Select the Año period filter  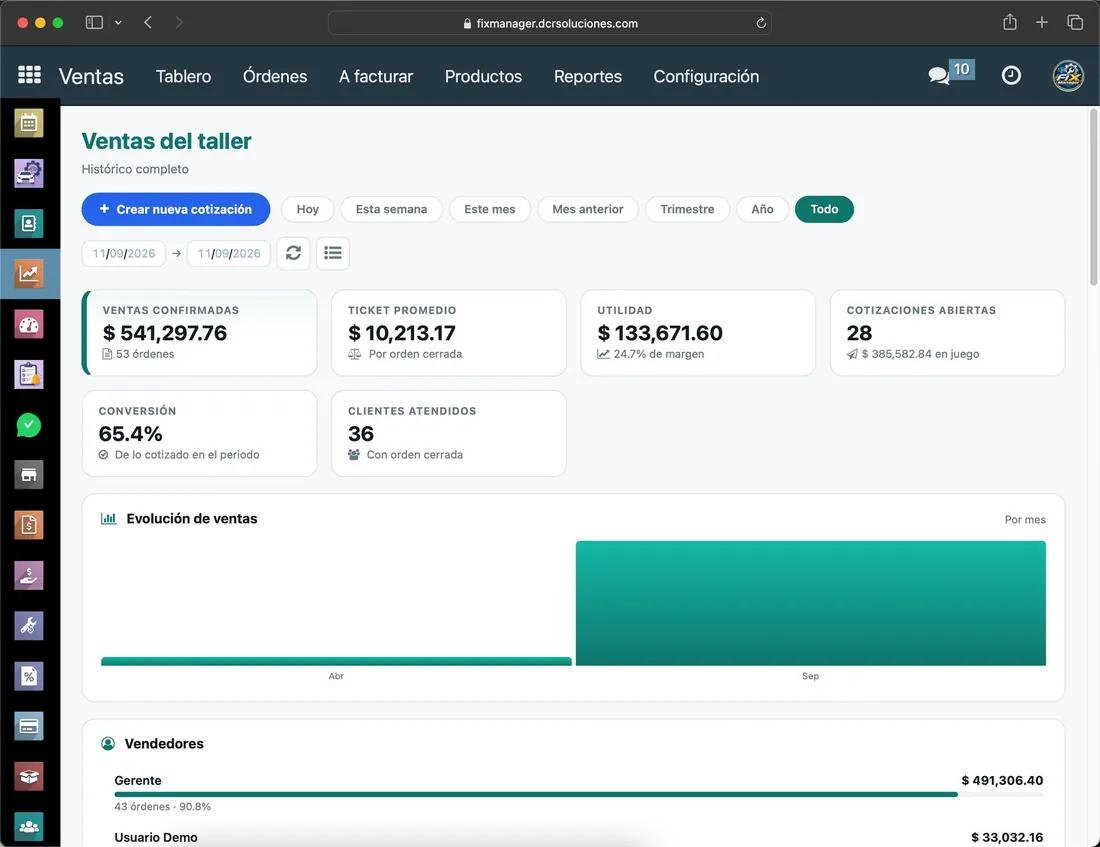[x=763, y=209]
